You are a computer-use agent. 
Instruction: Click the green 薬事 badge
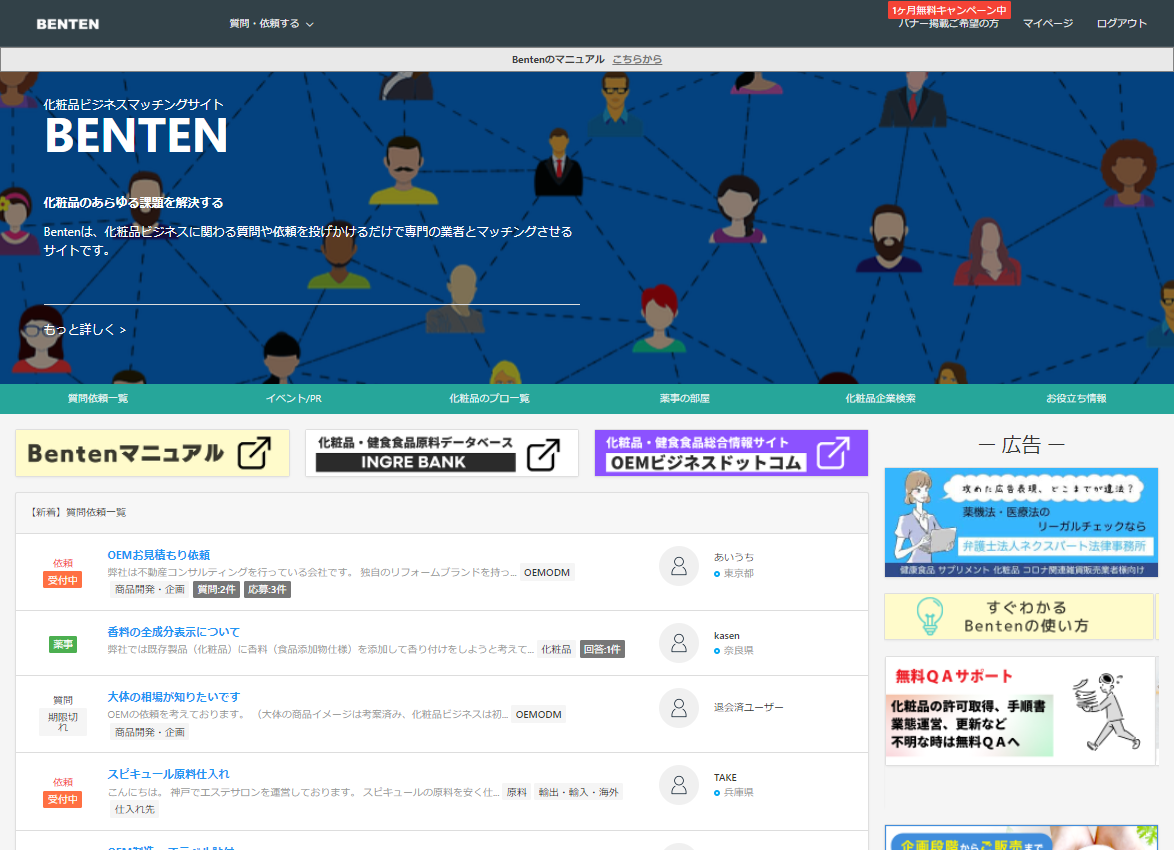point(63,644)
